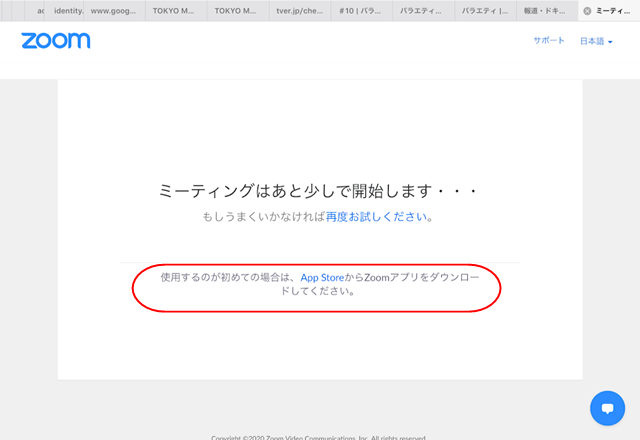The height and width of the screenshot is (440, 640).
Task: Select the ミーティ... tab title
Action: point(613,11)
